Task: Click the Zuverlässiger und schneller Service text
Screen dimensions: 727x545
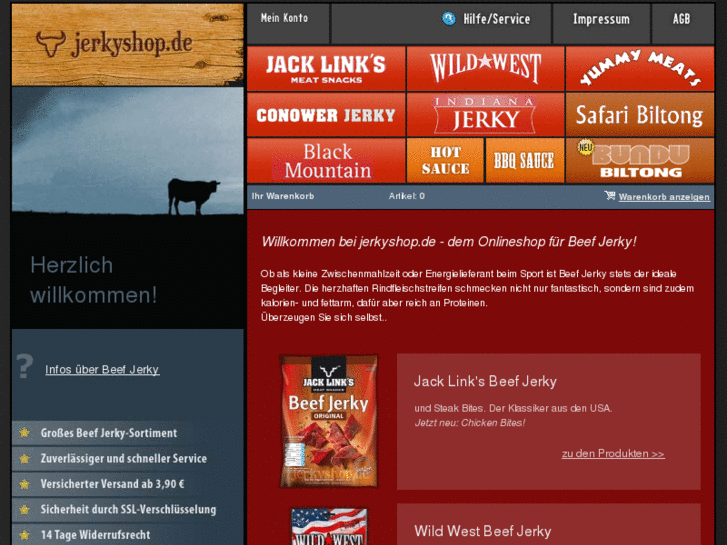Action: coord(124,458)
